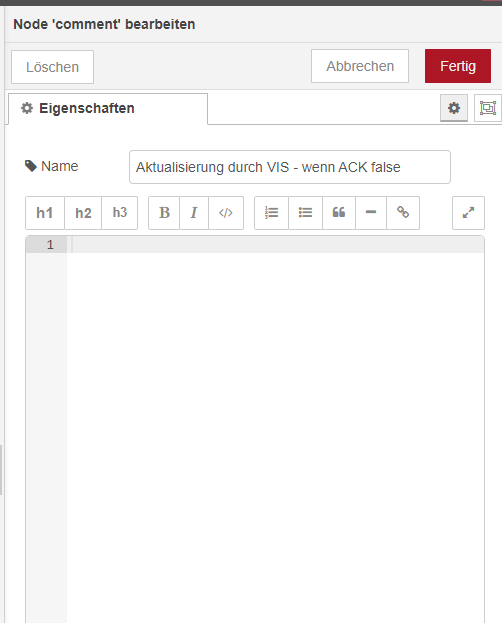Insert inline code using code icon

coord(226,213)
